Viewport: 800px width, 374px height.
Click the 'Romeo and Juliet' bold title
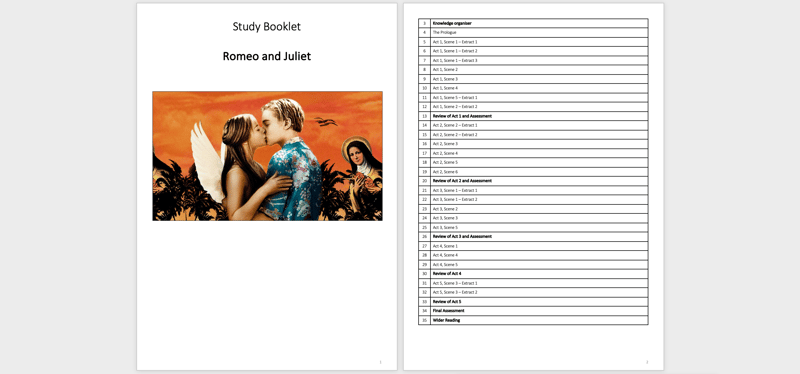[x=266, y=56]
